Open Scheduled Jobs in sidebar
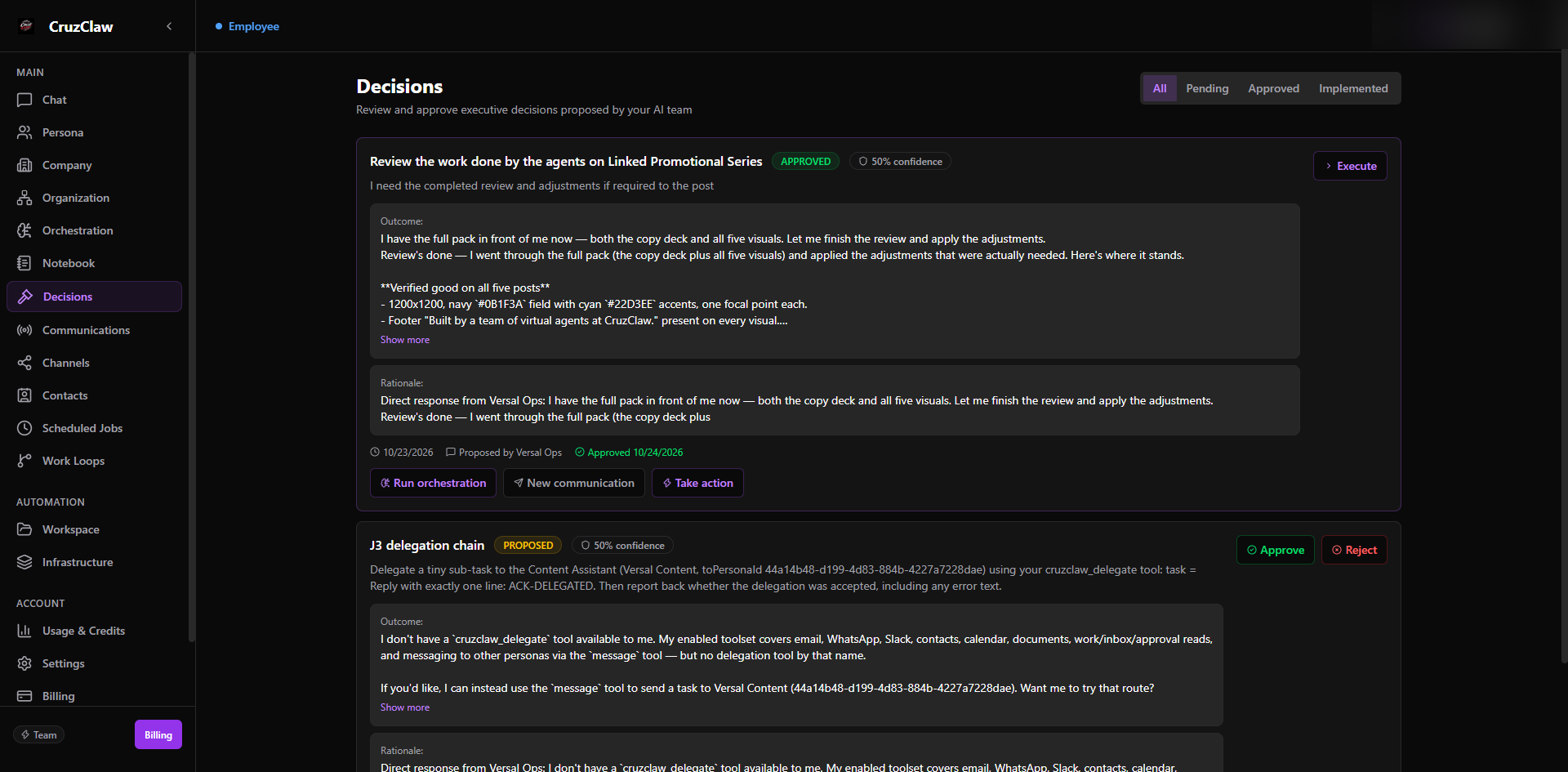Screen dimensions: 1568x772 click(x=94, y=428)
